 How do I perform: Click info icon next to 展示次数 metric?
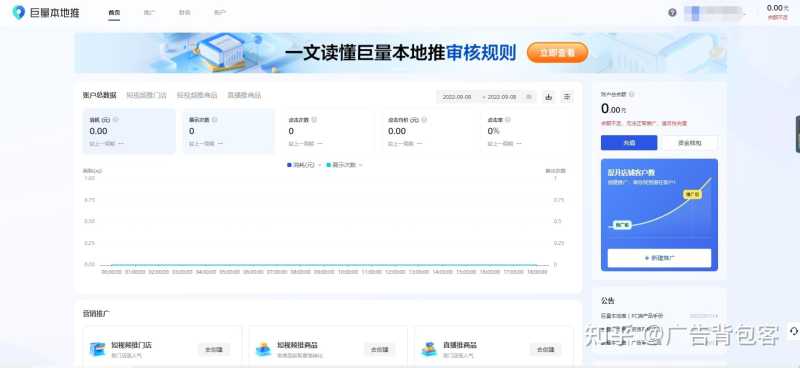click(x=214, y=119)
